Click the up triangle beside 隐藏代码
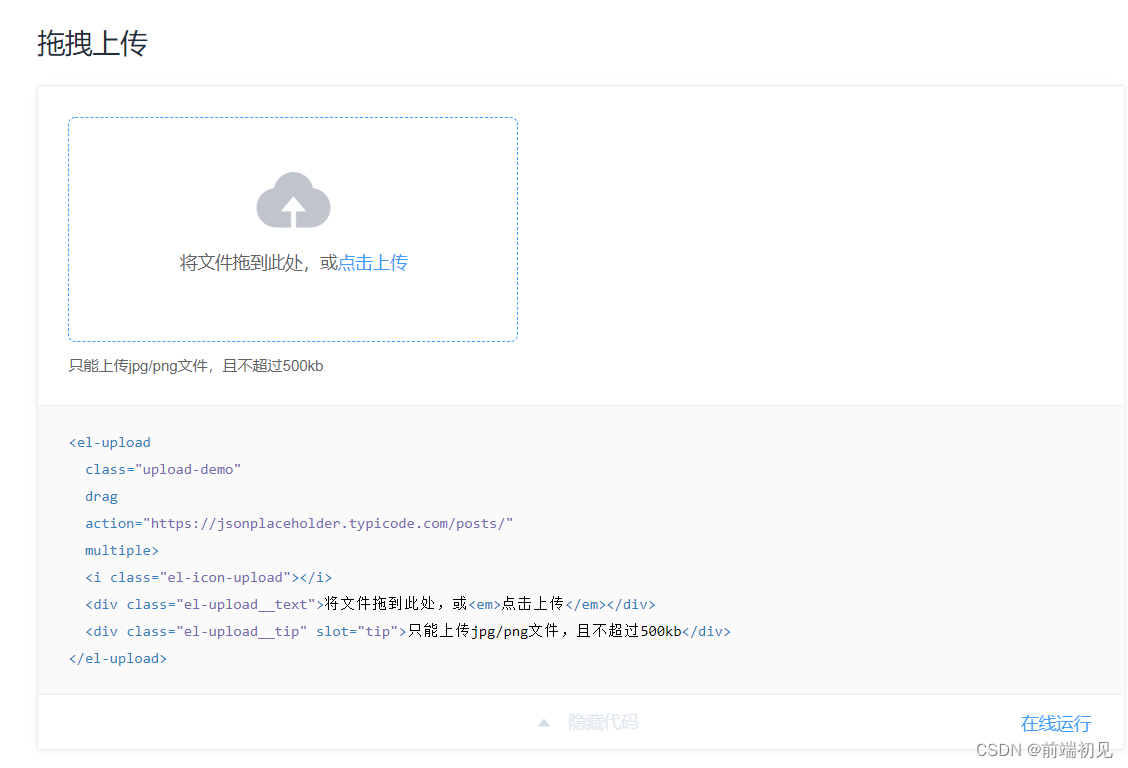This screenshot has height=768, width=1128. (543, 722)
